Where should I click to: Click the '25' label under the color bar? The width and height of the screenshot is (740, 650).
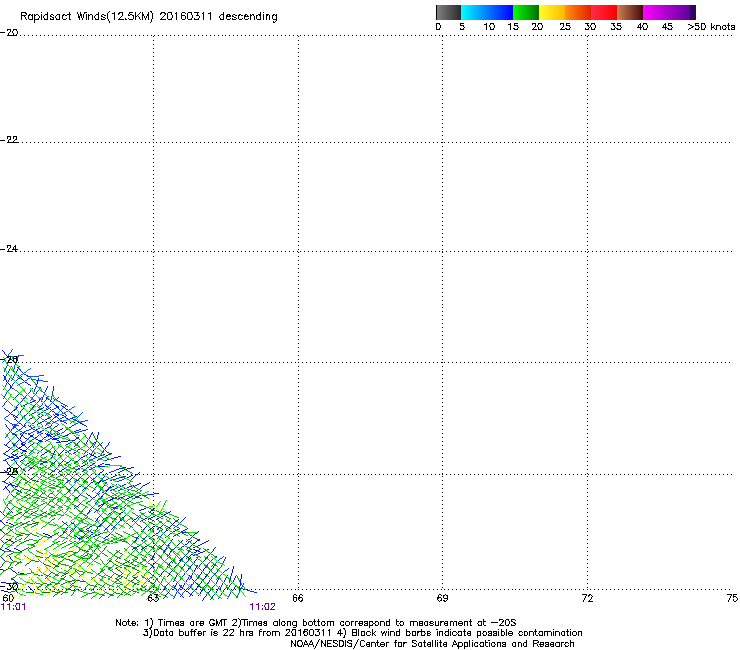click(565, 27)
